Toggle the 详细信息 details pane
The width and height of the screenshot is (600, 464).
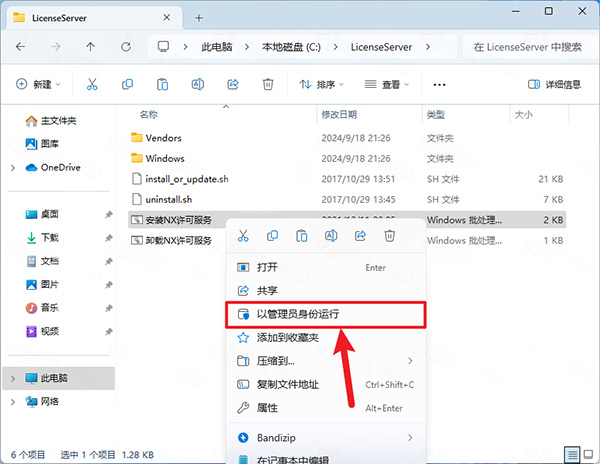click(554, 84)
